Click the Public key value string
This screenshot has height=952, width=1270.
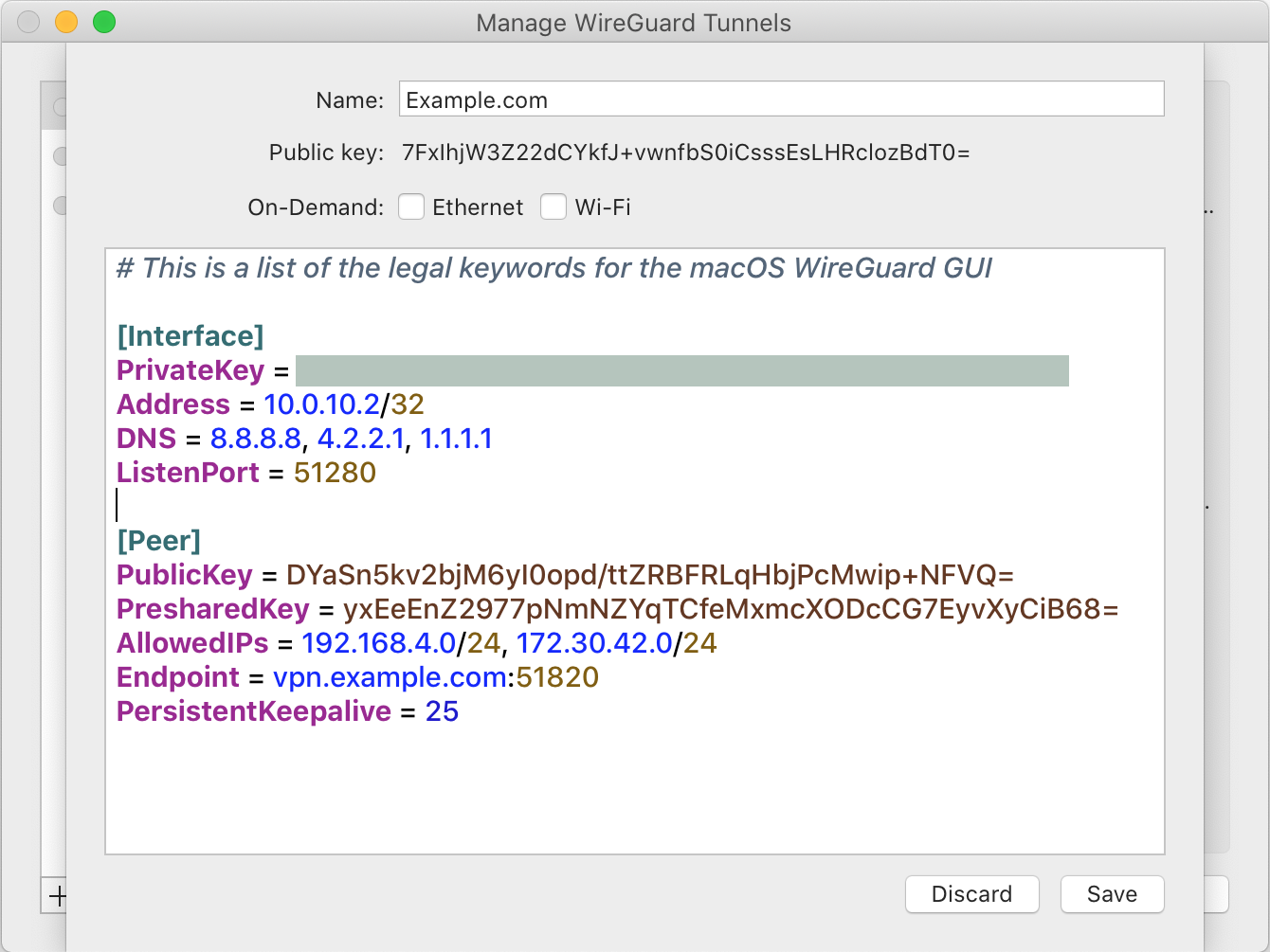coord(686,153)
